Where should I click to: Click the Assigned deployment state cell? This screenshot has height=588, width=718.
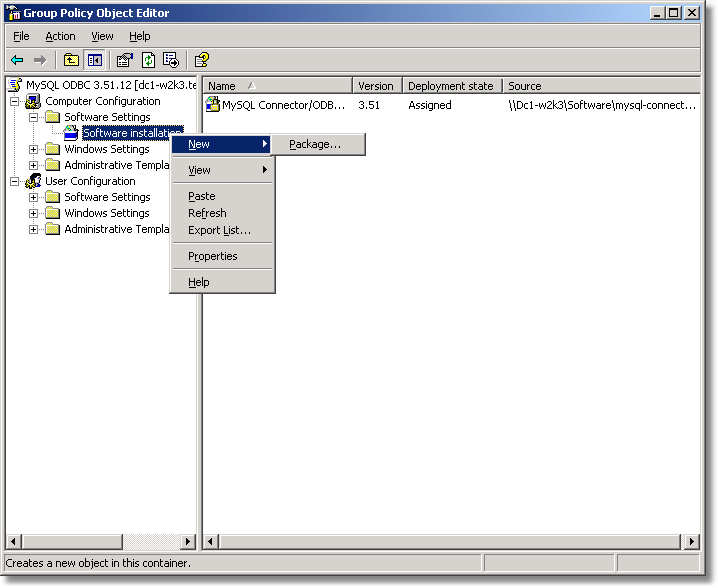click(x=430, y=105)
